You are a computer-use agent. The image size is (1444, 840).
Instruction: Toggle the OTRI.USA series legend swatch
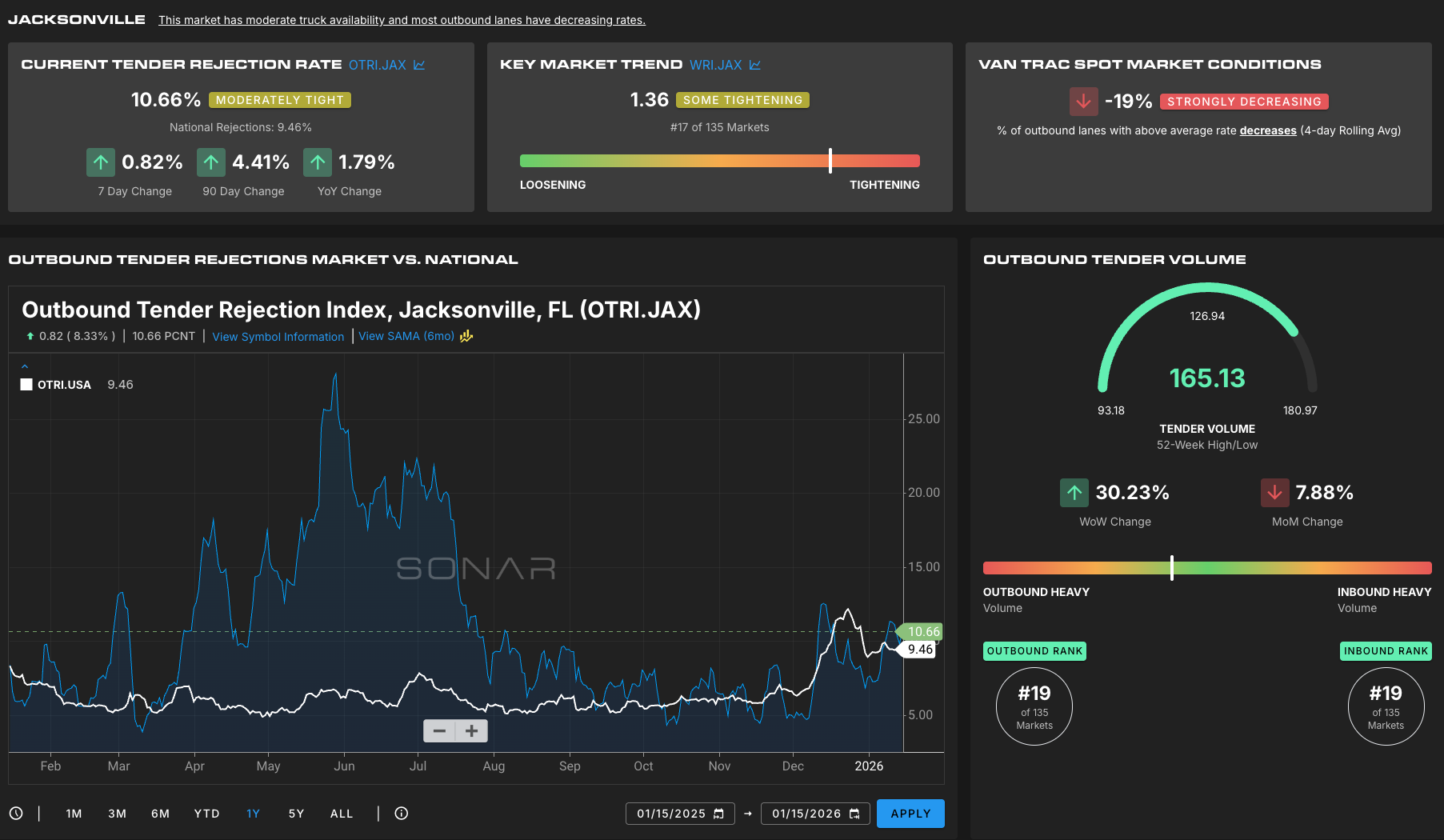pyautogui.click(x=26, y=385)
